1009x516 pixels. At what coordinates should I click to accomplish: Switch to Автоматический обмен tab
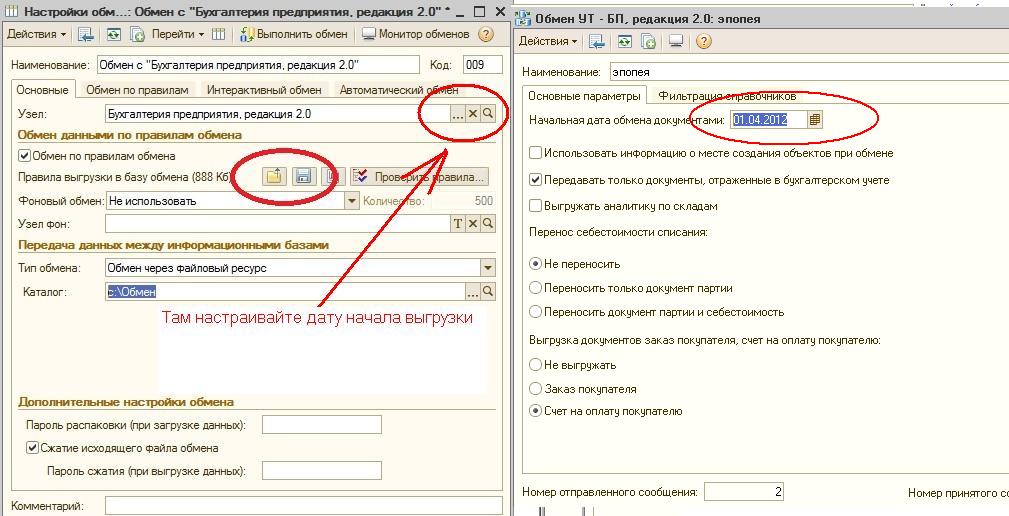399,90
